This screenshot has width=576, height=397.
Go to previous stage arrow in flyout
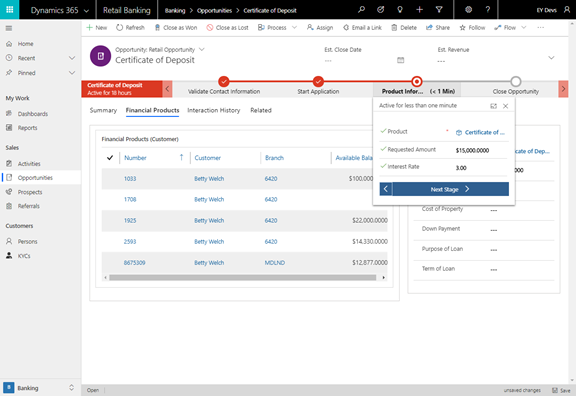click(386, 189)
